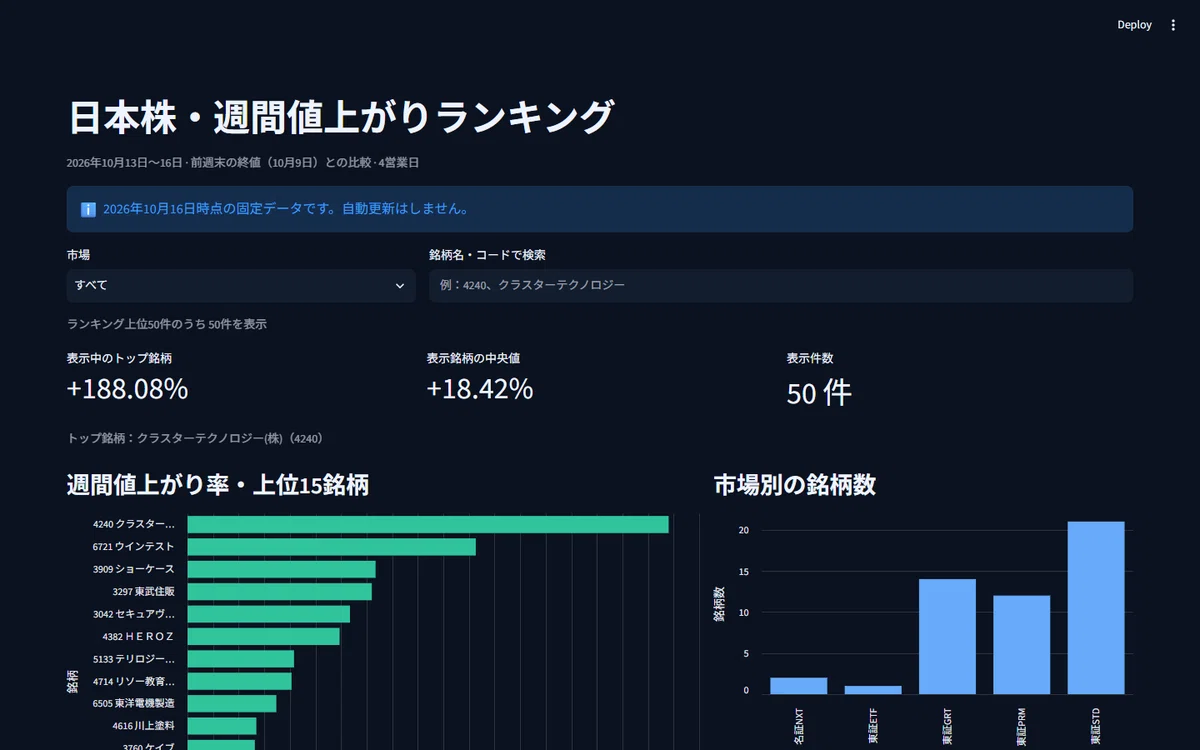Click the 表示銘柄の中央値 metric label

473,358
